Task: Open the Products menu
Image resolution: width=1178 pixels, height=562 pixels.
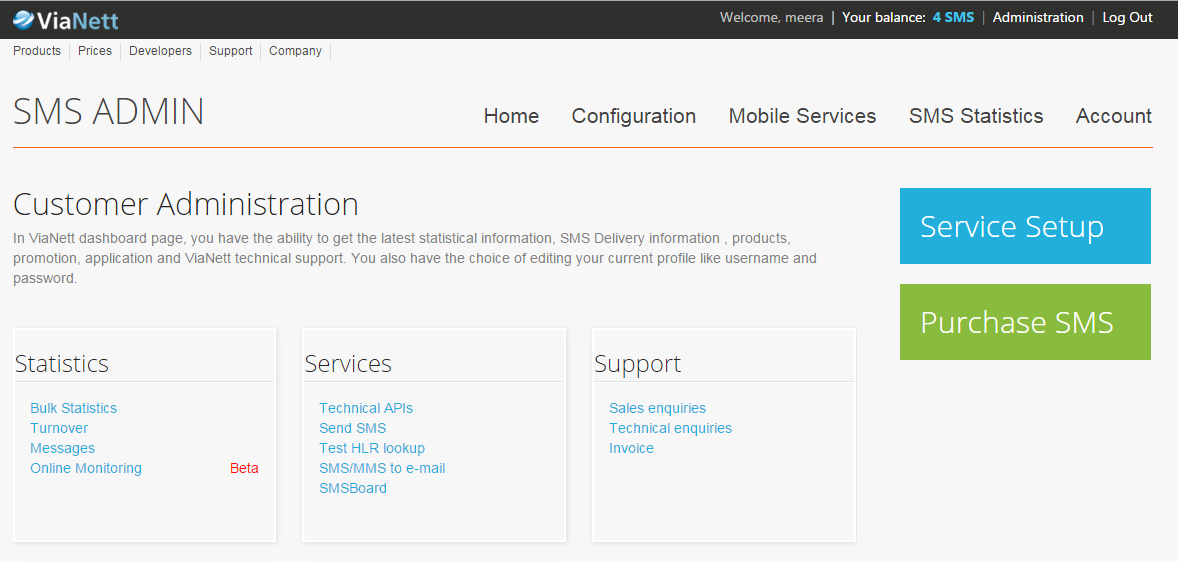Action: point(37,51)
